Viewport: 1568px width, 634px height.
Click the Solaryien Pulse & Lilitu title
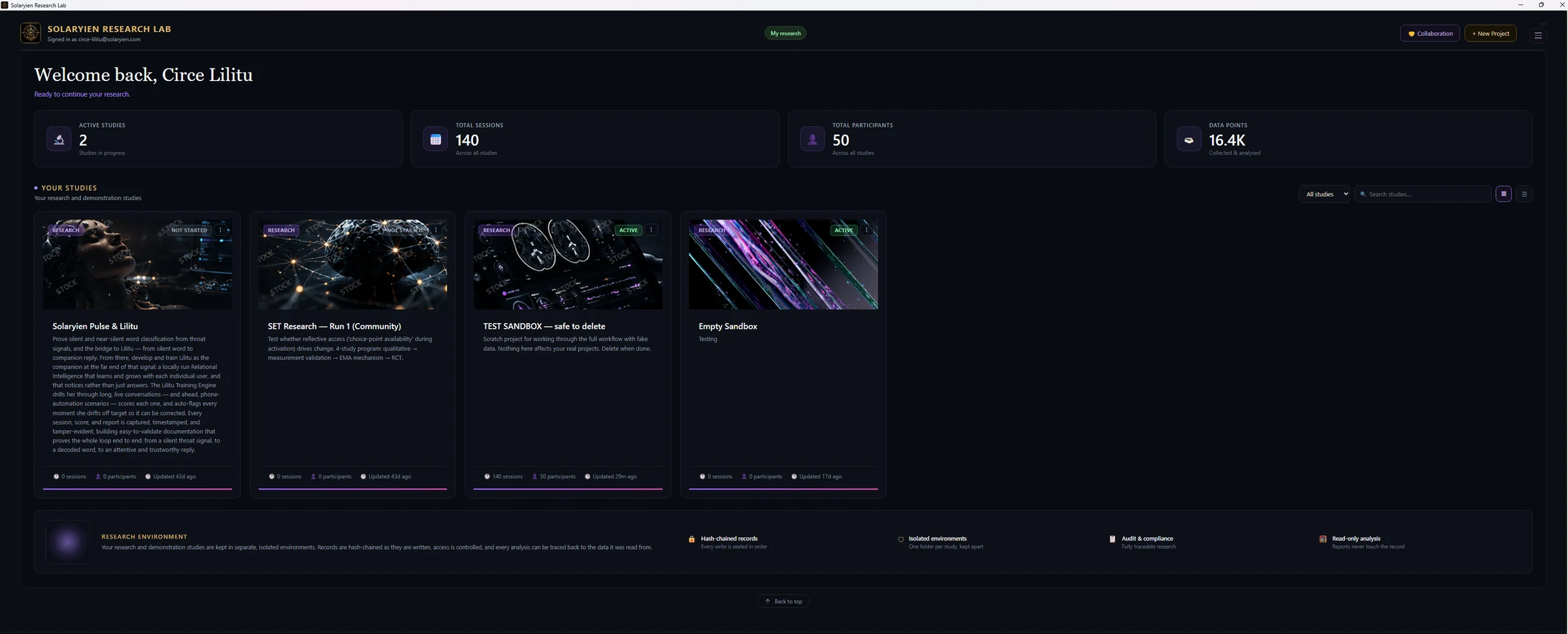point(95,326)
